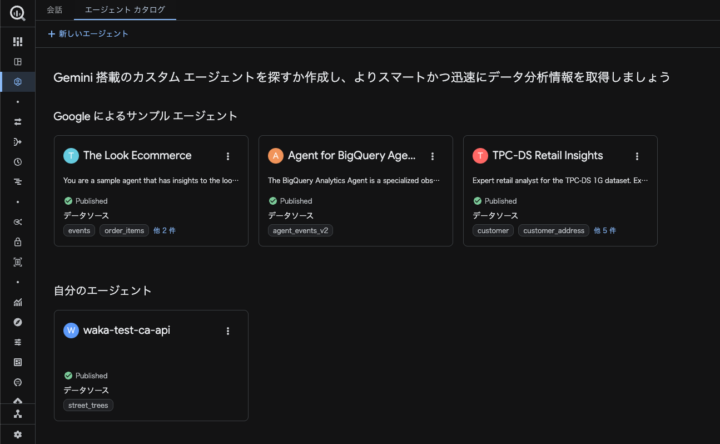
Task: Click the transfer arrows icon in sidebar
Action: 17,122
